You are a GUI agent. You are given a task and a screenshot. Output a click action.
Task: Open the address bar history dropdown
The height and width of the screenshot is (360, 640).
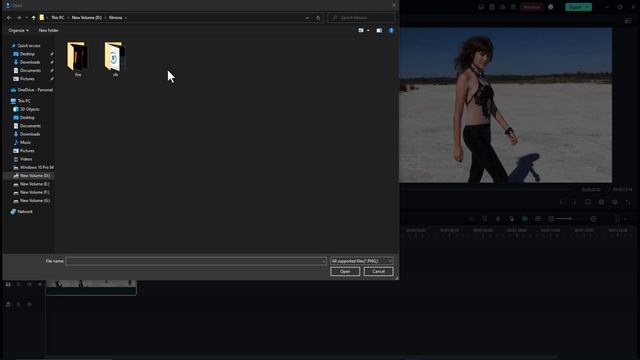[x=307, y=18]
